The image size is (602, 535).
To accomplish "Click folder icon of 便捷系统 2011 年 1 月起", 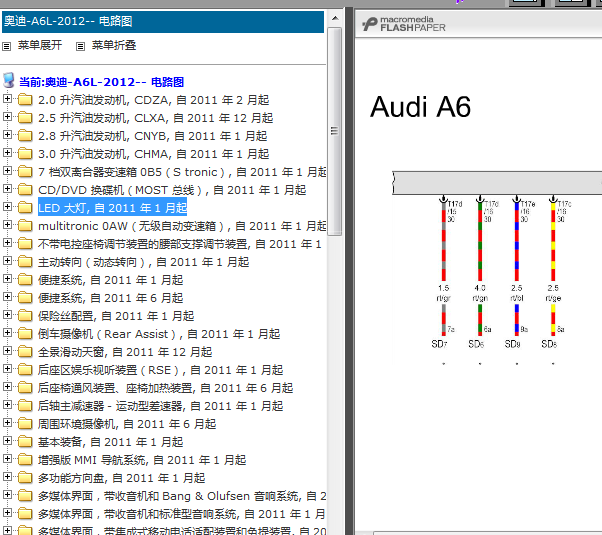I will click(x=25, y=280).
